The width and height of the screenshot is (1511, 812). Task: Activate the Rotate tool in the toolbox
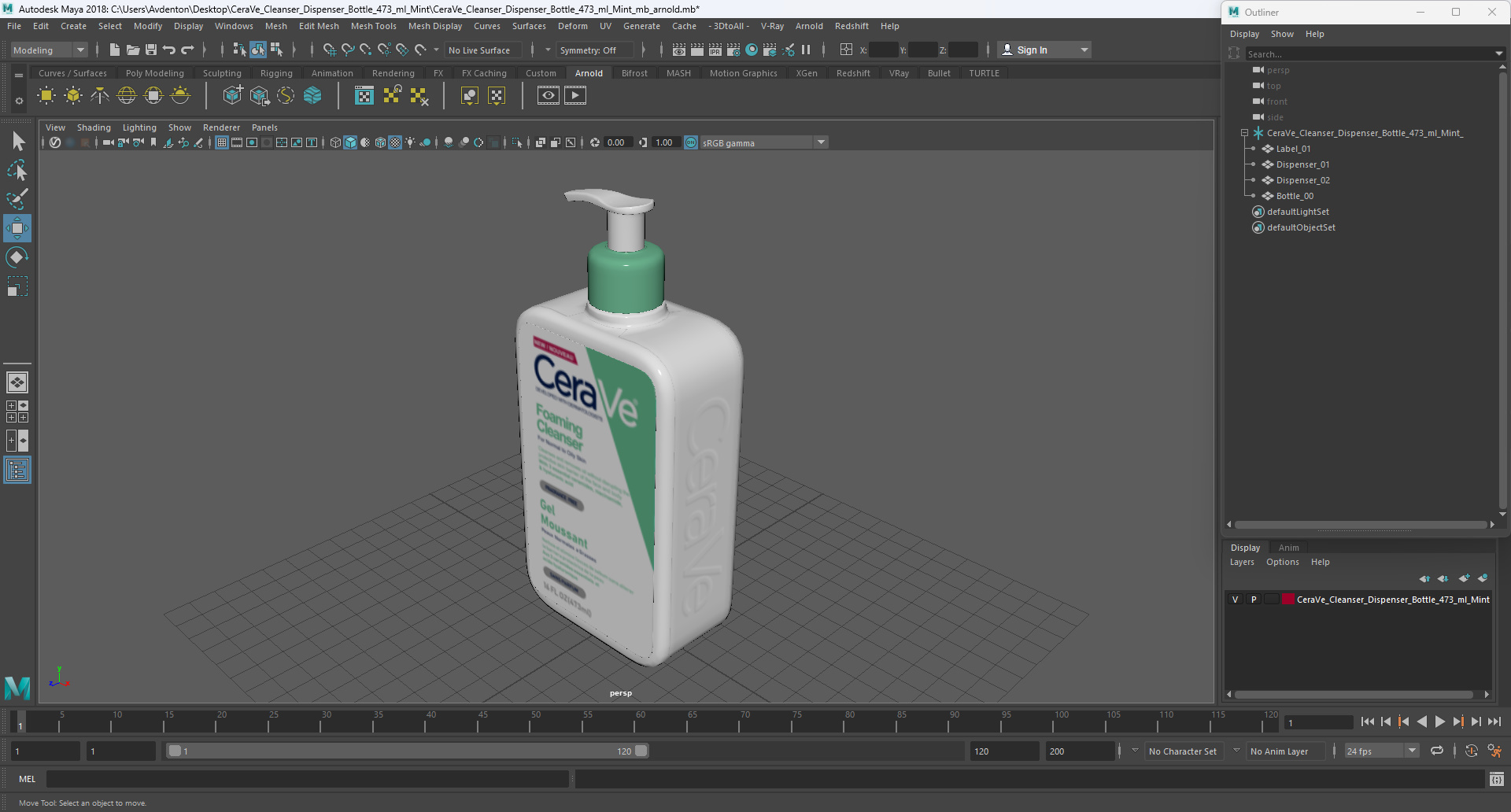pos(17,257)
